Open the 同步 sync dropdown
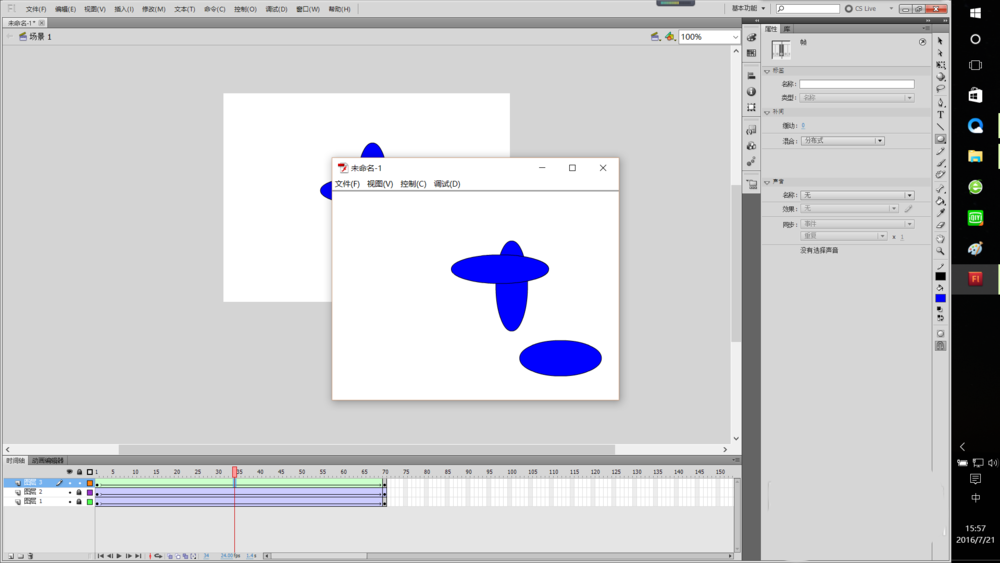 coord(857,224)
